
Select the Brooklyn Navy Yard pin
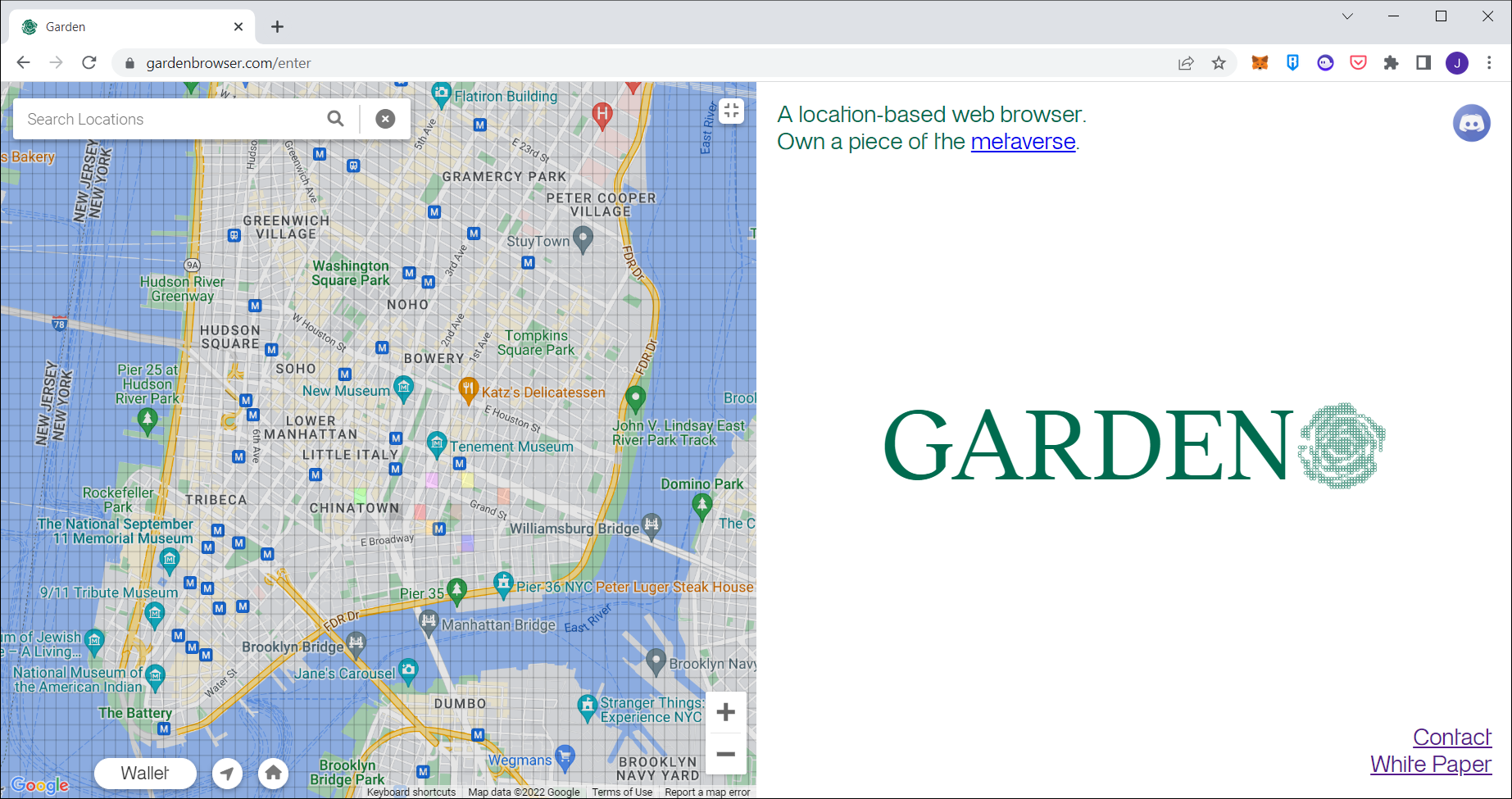coord(656,661)
